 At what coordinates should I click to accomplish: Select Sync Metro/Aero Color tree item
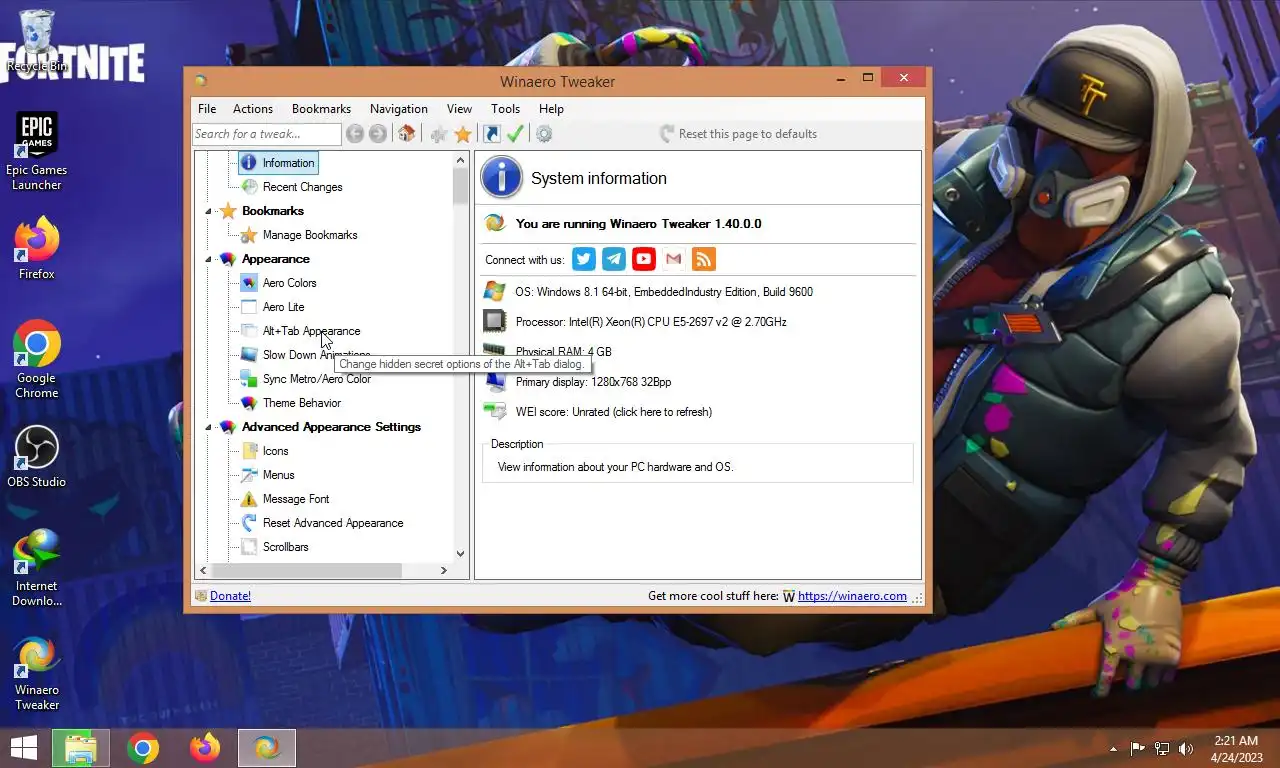click(x=316, y=379)
